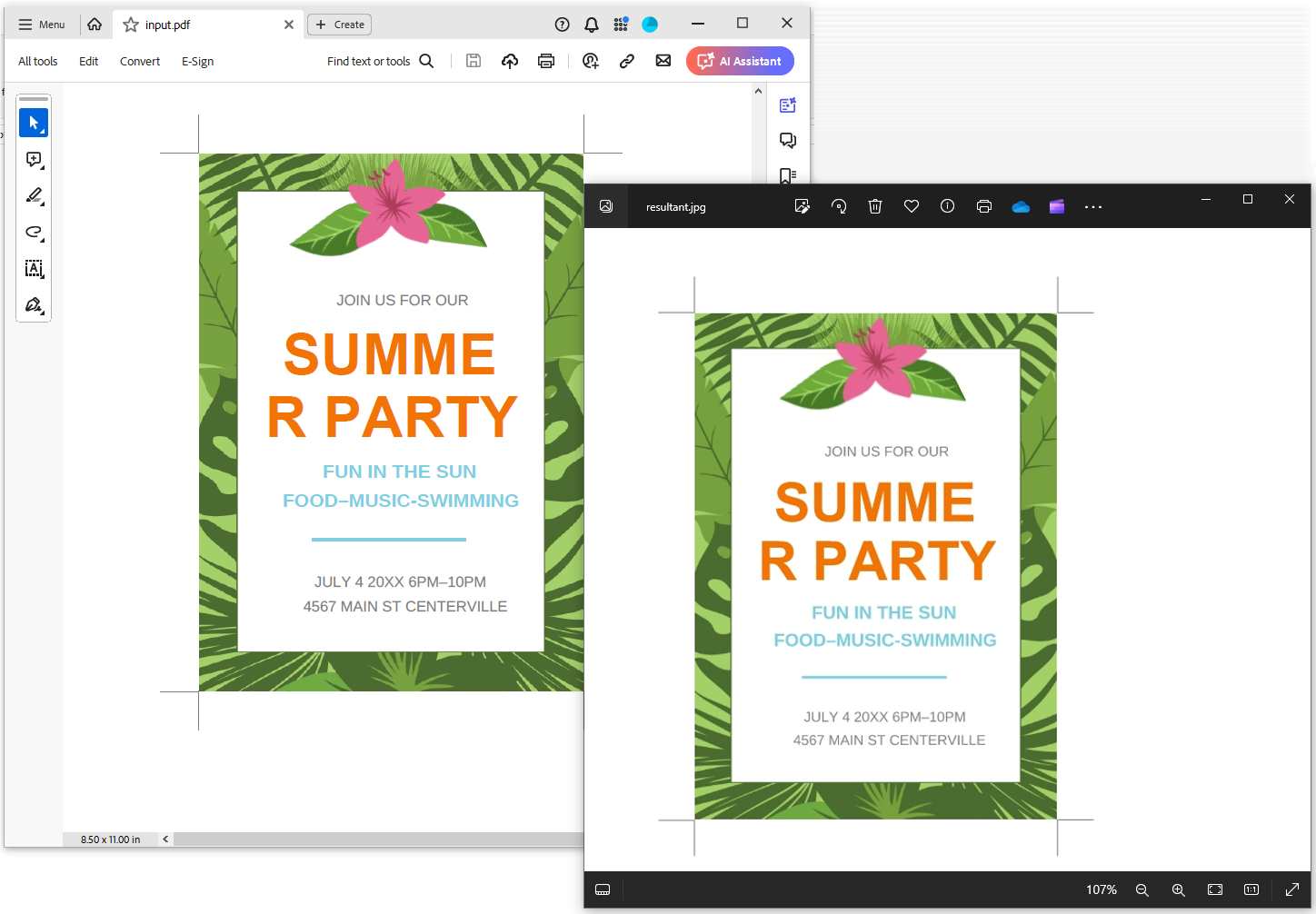The image size is (1316, 914).
Task: Open the Fill & Sign tool
Action: (x=34, y=305)
